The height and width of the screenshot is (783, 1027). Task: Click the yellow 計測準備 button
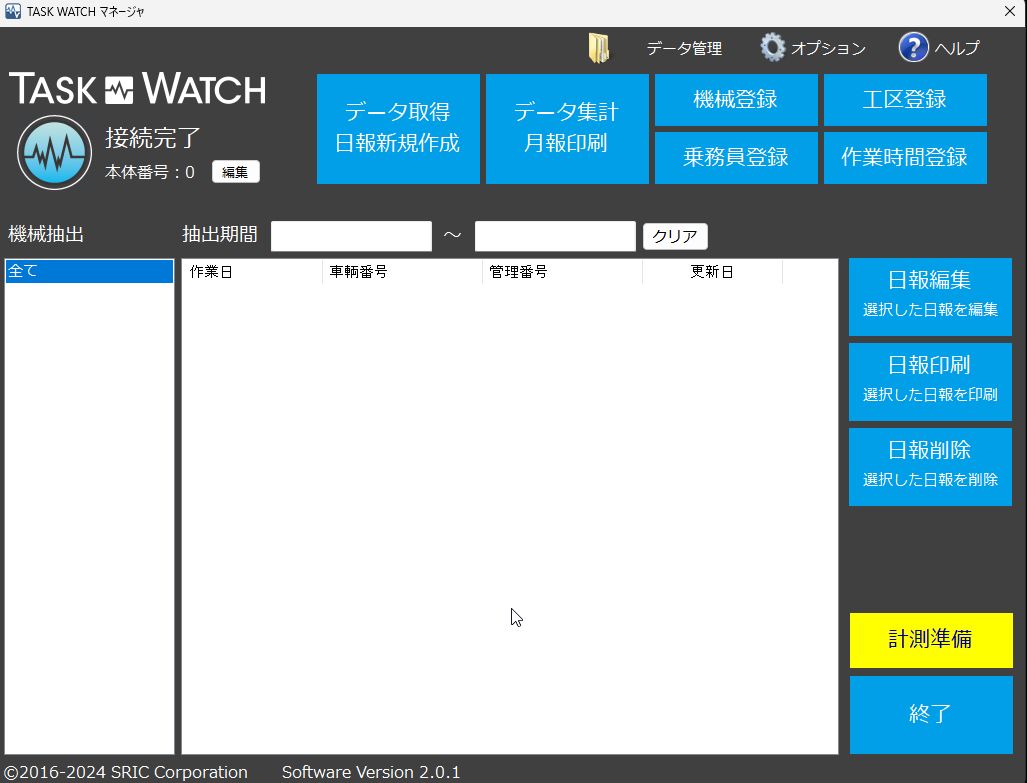click(930, 640)
